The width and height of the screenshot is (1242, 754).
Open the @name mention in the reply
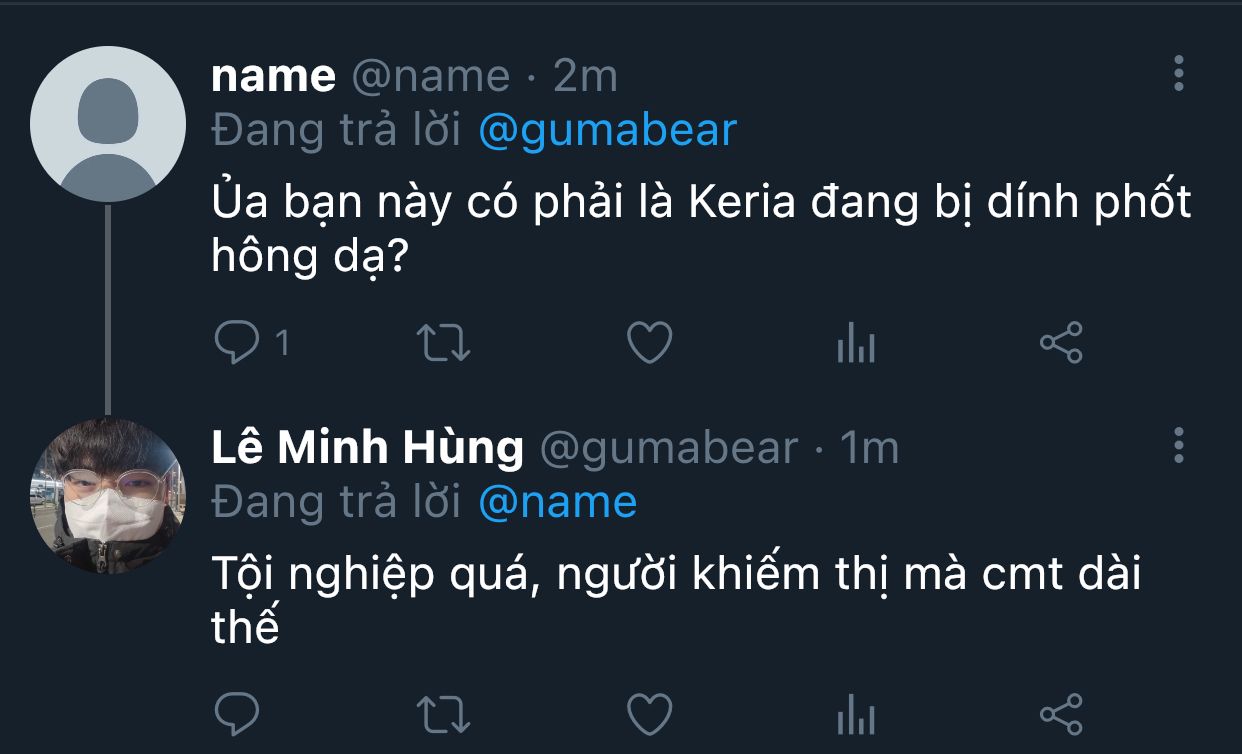coord(558,502)
